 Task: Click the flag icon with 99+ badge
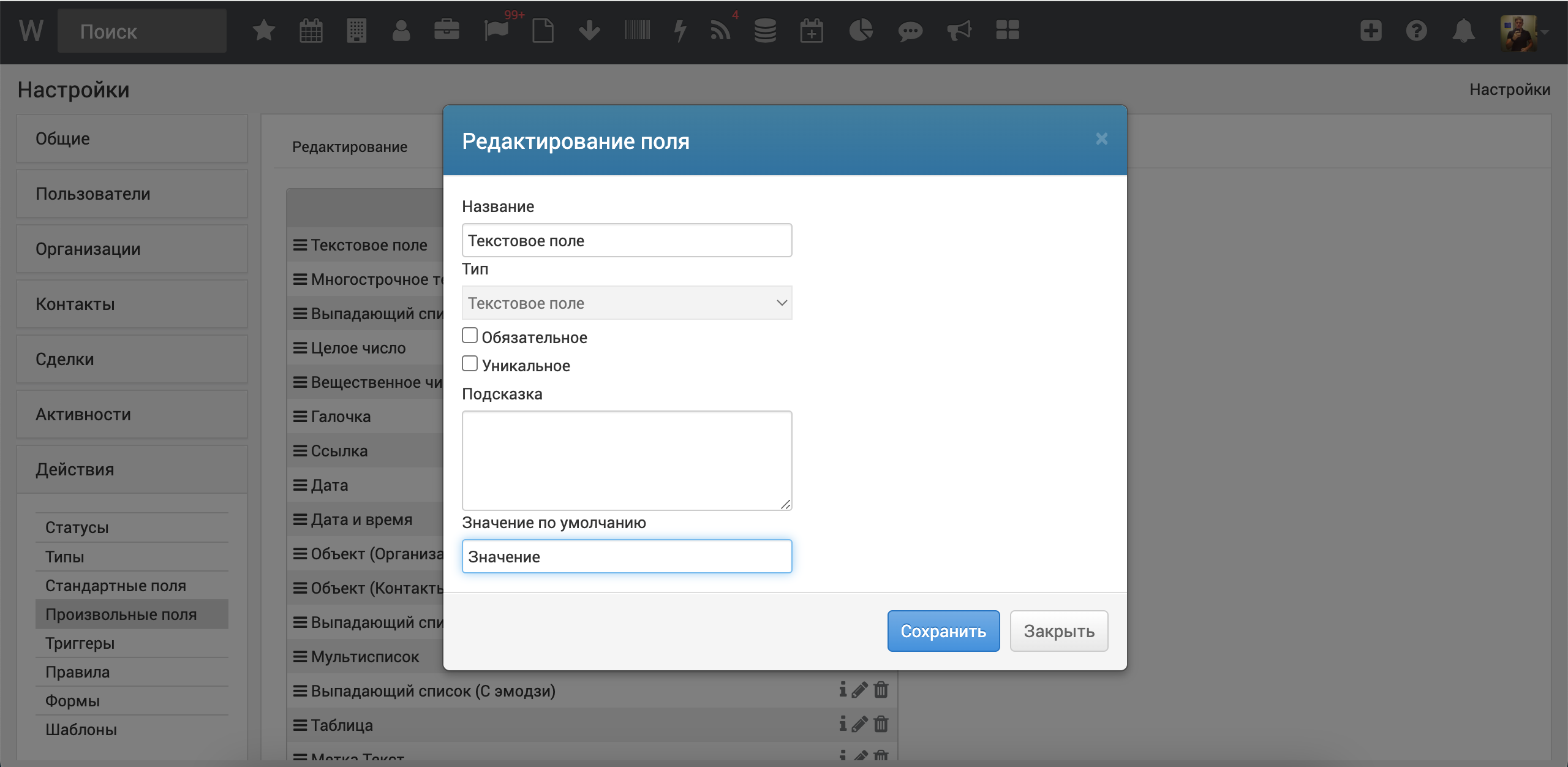[x=496, y=31]
